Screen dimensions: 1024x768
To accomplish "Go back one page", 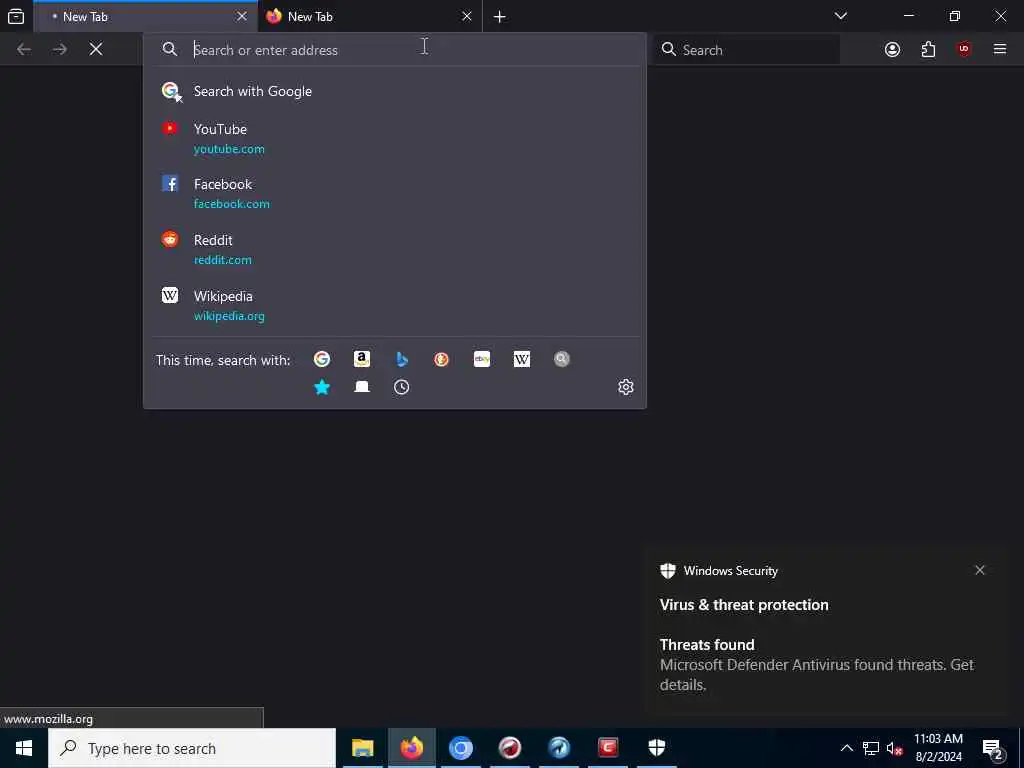I will tap(24, 50).
